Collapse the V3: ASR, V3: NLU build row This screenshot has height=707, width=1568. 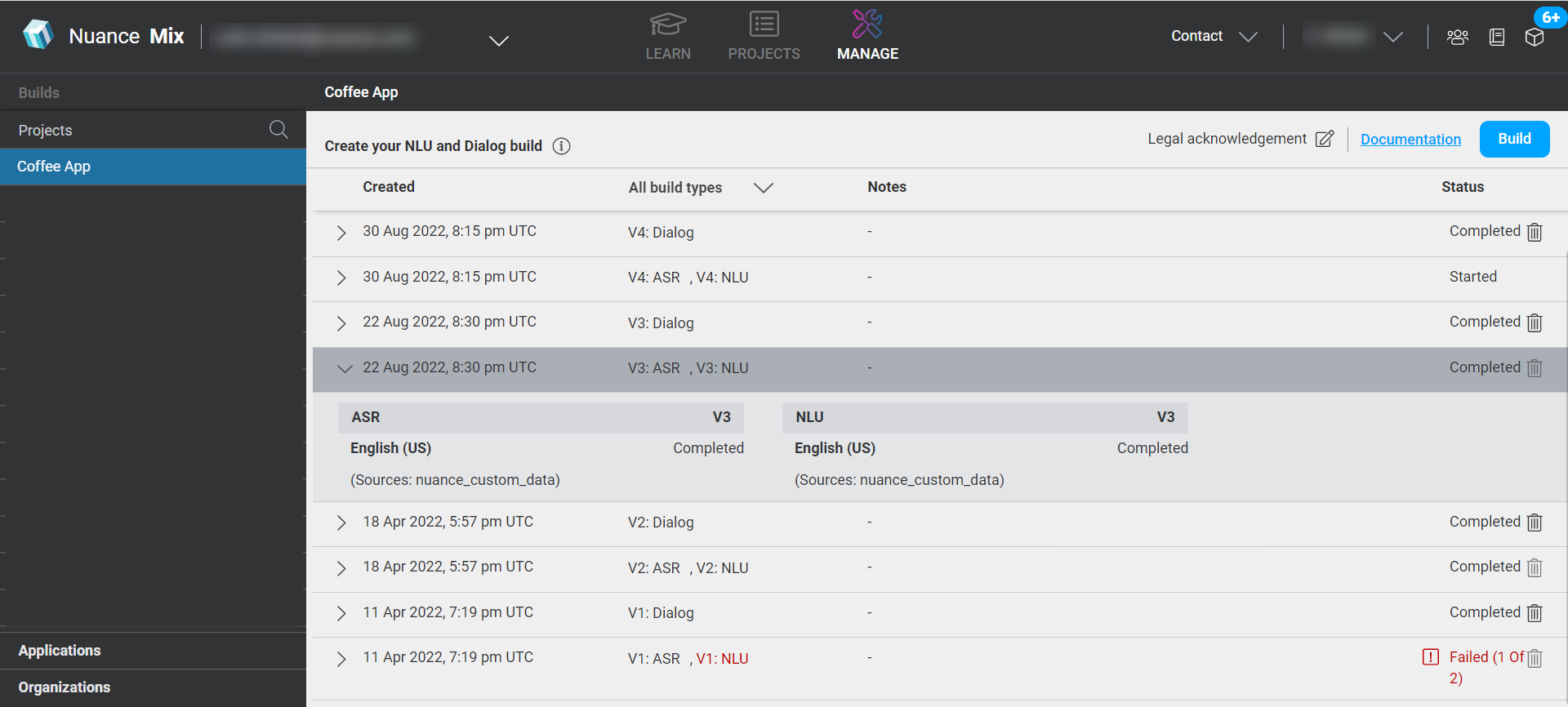tap(345, 368)
